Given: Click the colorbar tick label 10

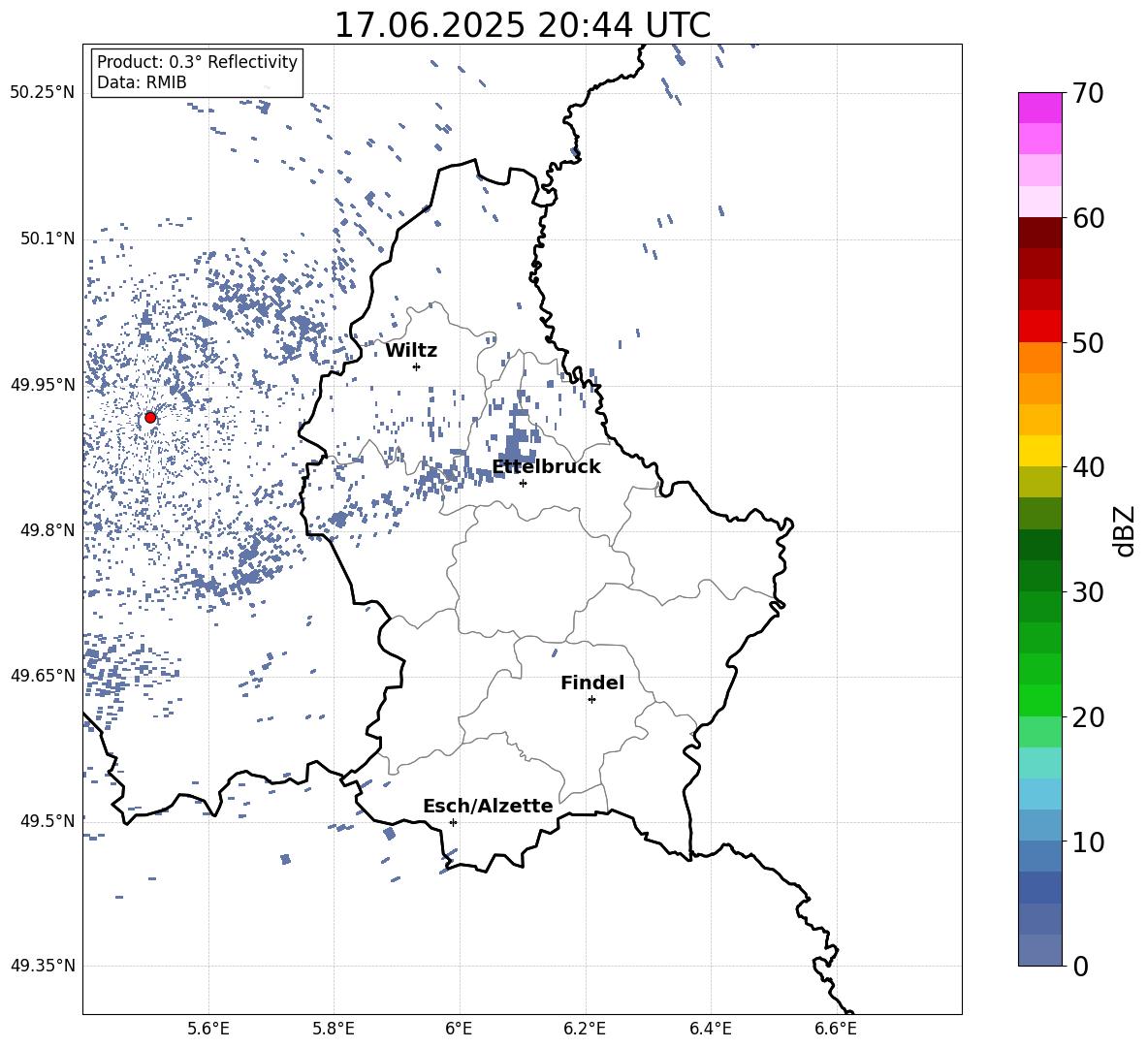Looking at the screenshot, I should tap(1088, 842).
